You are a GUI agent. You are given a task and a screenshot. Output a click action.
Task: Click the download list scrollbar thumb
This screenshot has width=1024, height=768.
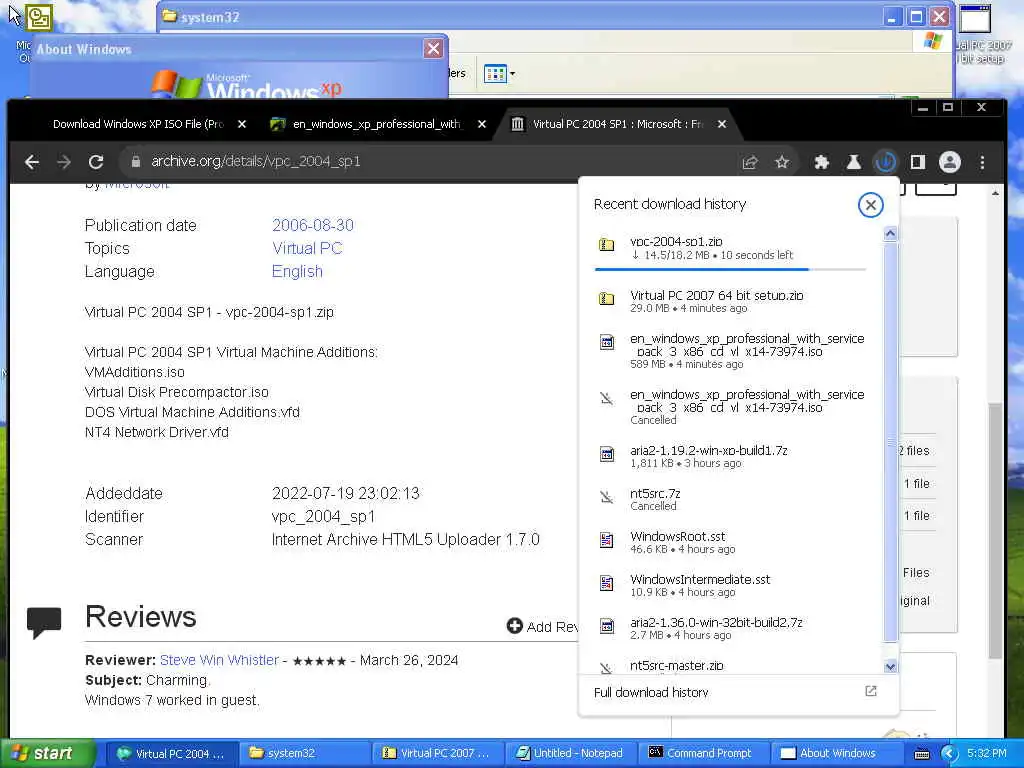[890, 441]
